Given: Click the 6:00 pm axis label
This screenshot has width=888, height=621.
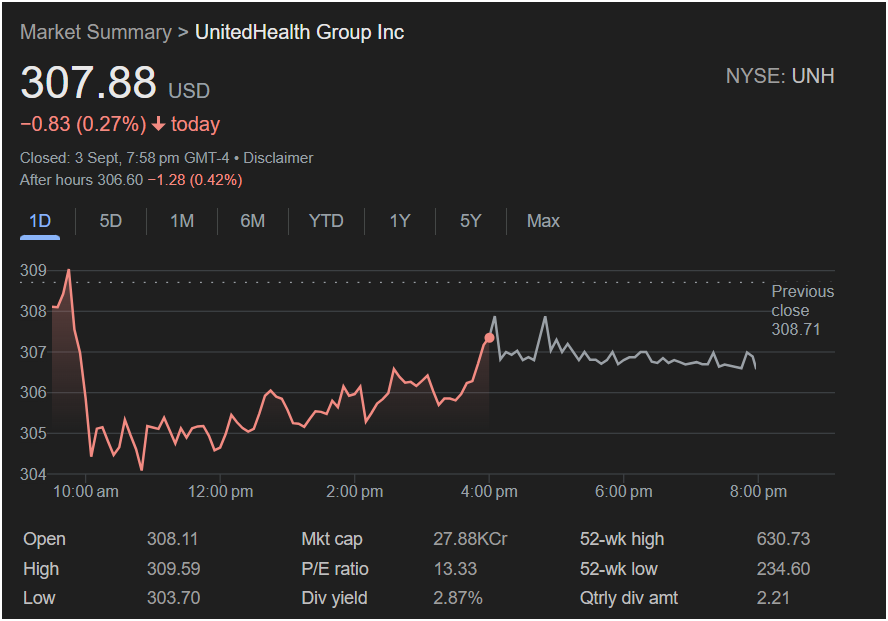Looking at the screenshot, I should pyautogui.click(x=624, y=491).
